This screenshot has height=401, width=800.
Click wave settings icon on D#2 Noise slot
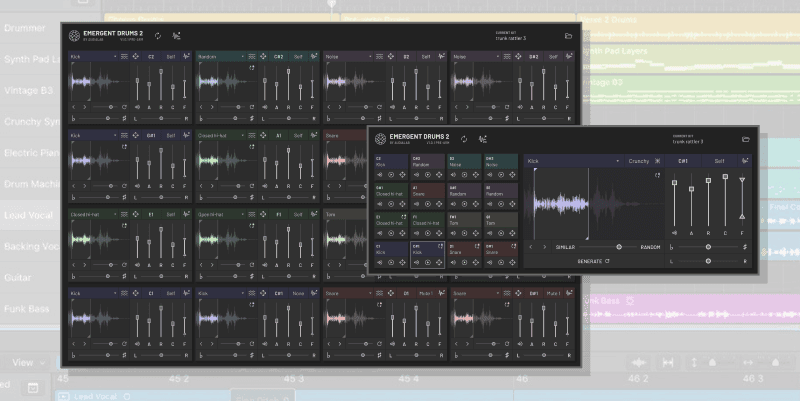click(569, 57)
